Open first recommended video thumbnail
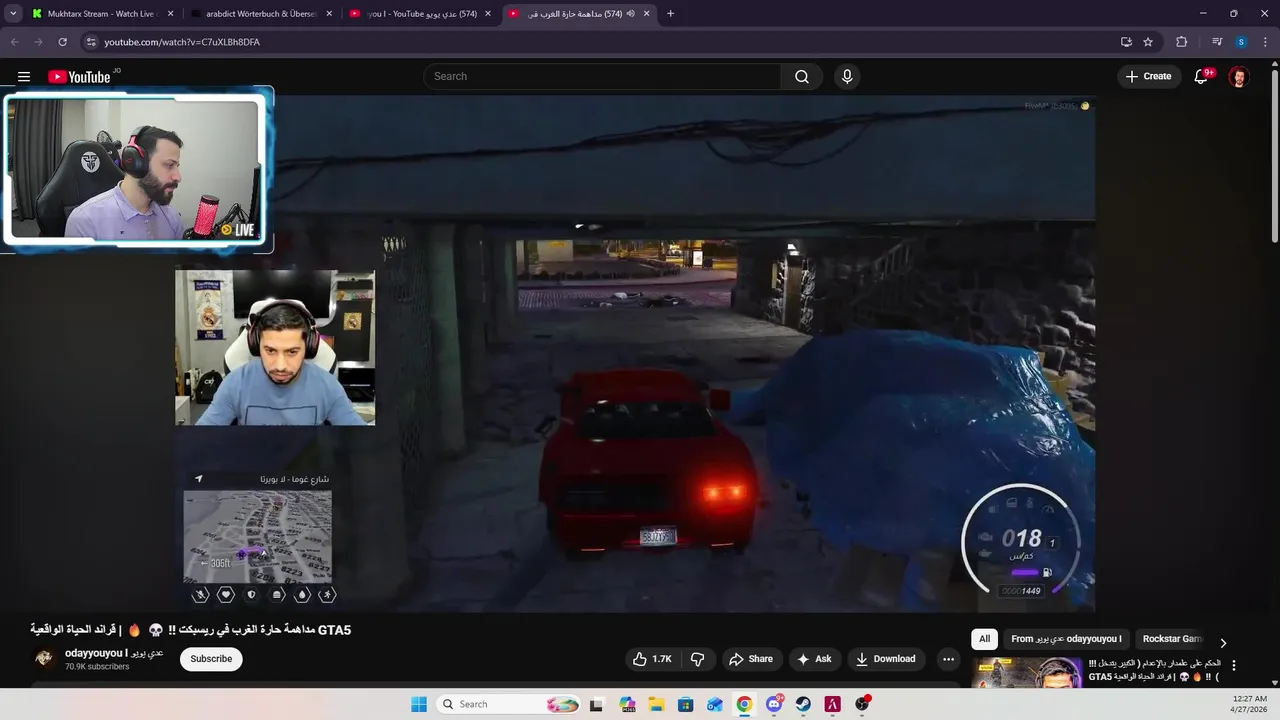This screenshot has width=1280, height=720. 1027,674
